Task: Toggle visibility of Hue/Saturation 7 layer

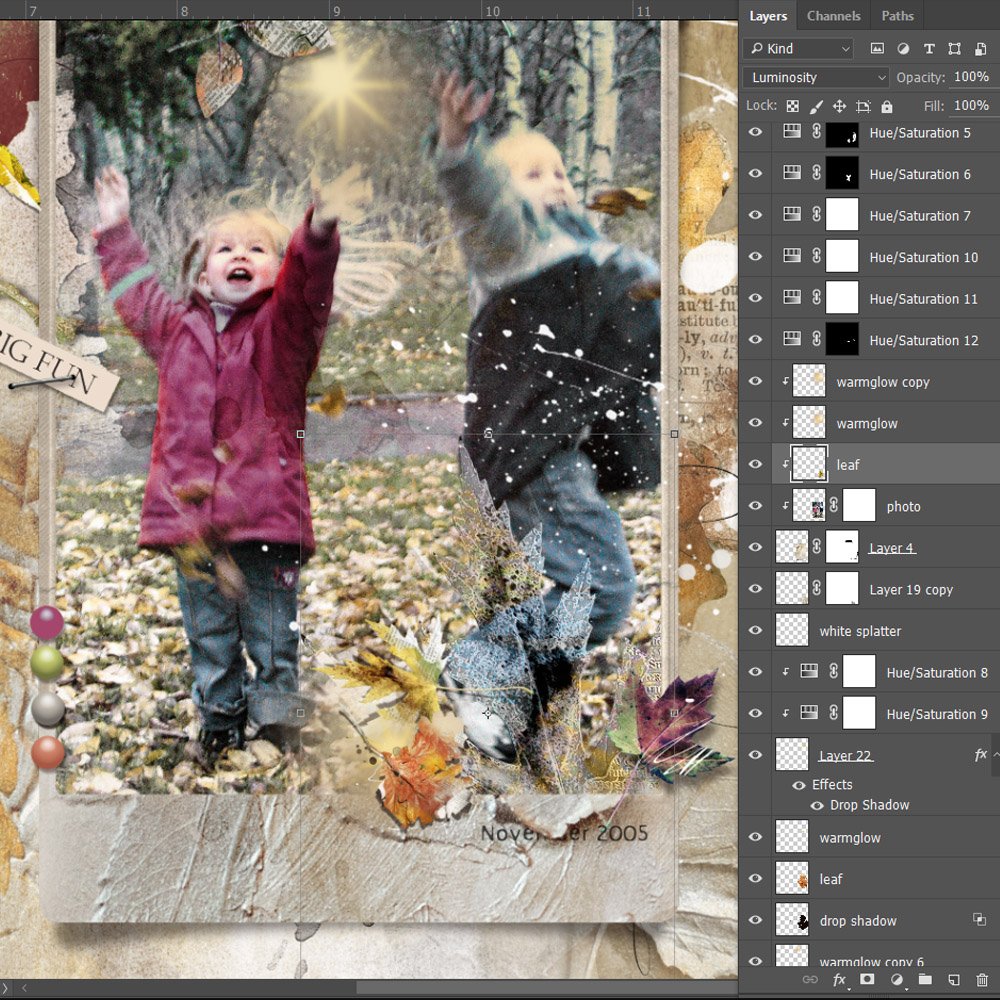Action: (755, 215)
